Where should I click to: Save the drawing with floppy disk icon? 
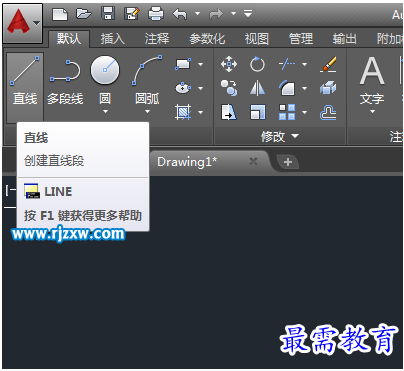tap(108, 14)
